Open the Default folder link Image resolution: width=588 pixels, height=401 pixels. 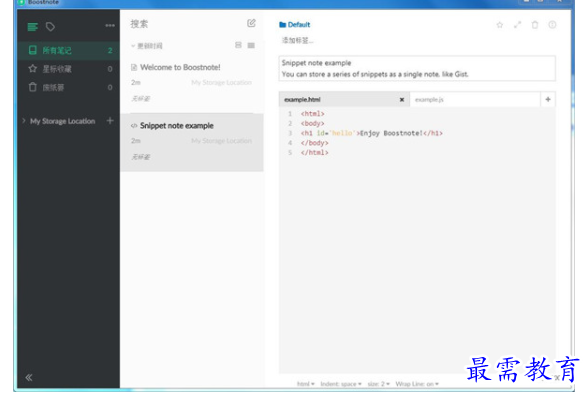295,25
